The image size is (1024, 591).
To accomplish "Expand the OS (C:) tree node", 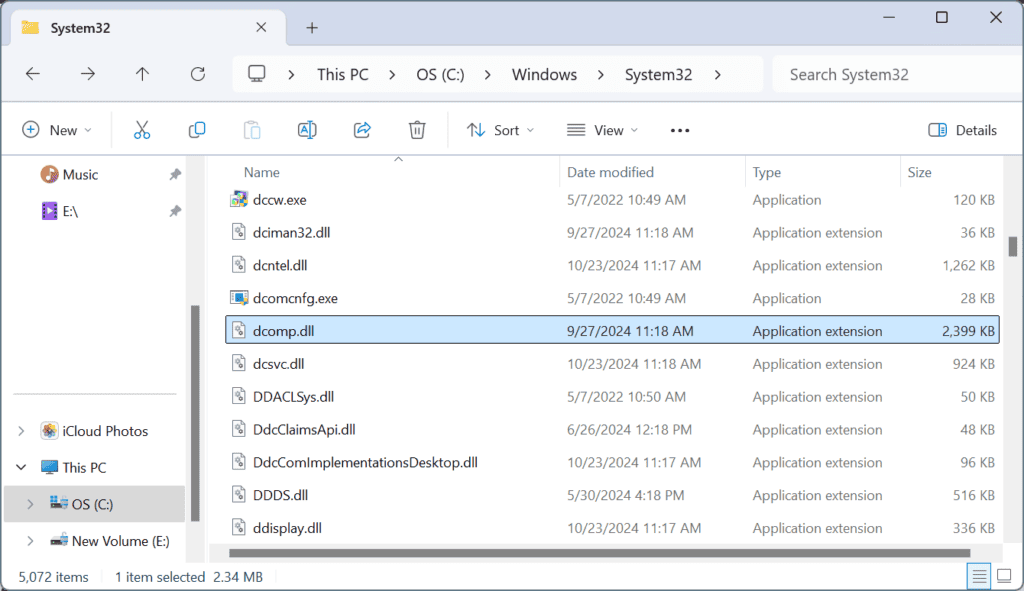I will (x=30, y=504).
